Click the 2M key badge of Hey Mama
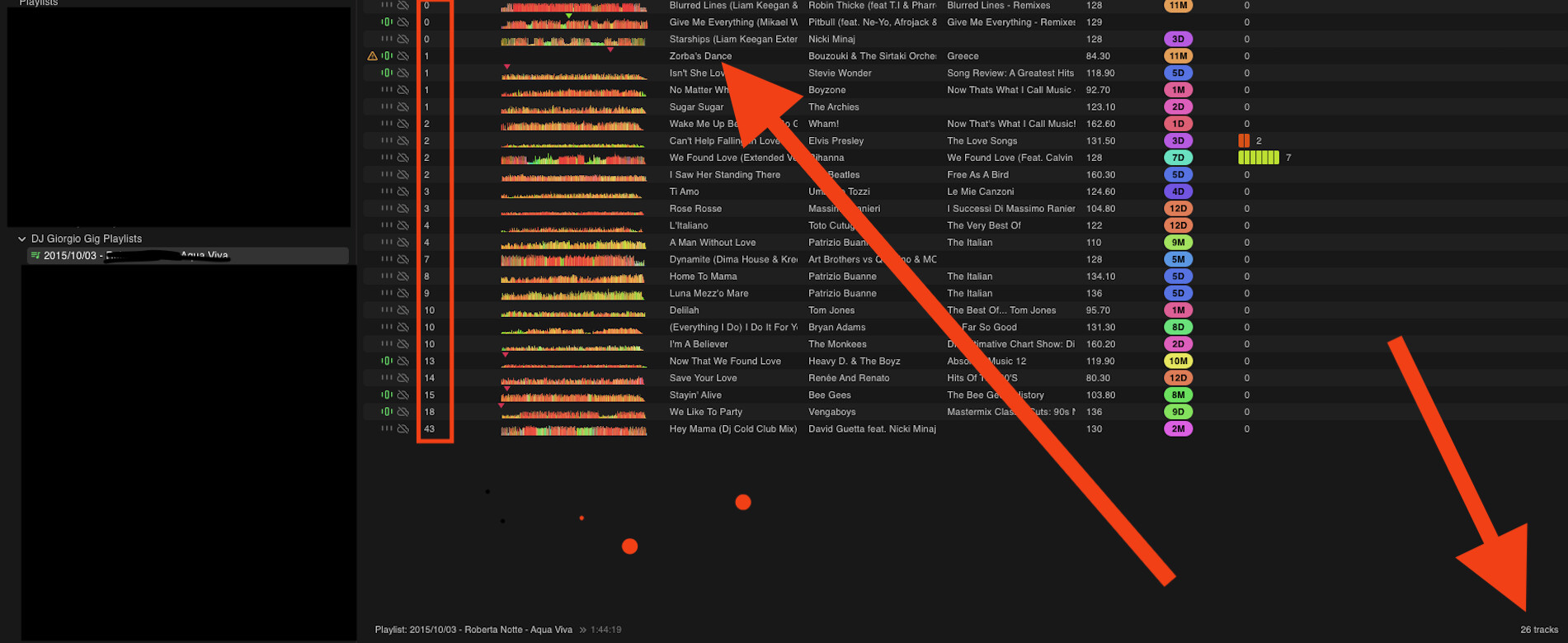Screen dimensions: 1568x643 (x=1178, y=428)
